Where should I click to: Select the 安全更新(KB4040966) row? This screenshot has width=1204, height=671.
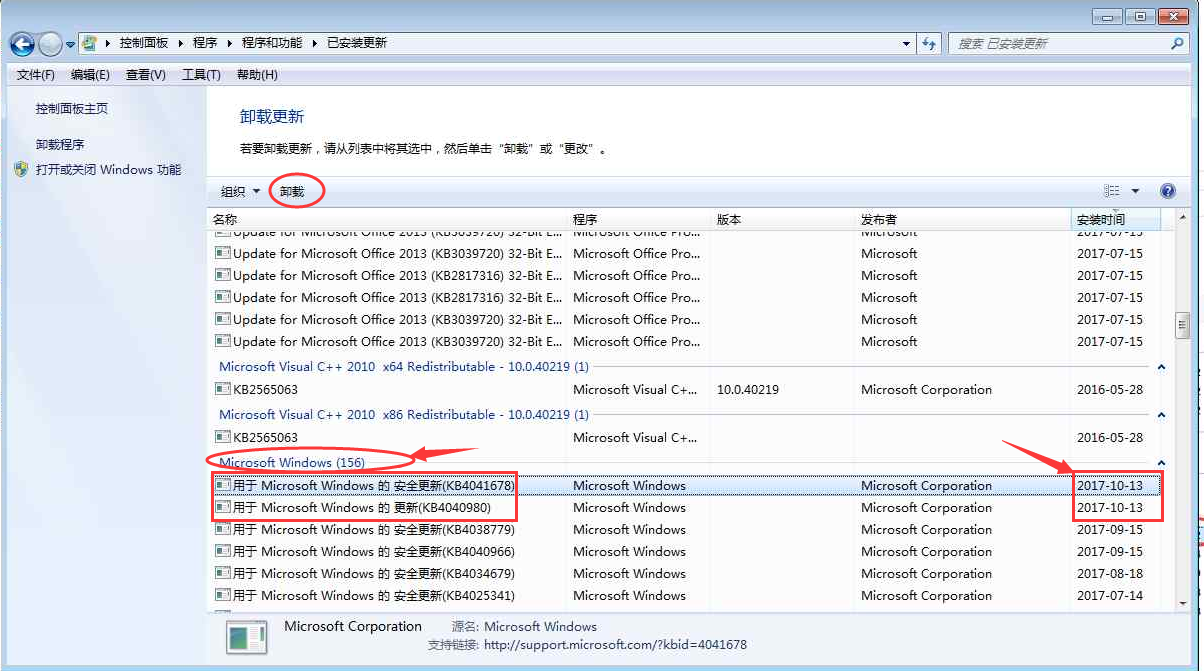[x=687, y=551]
